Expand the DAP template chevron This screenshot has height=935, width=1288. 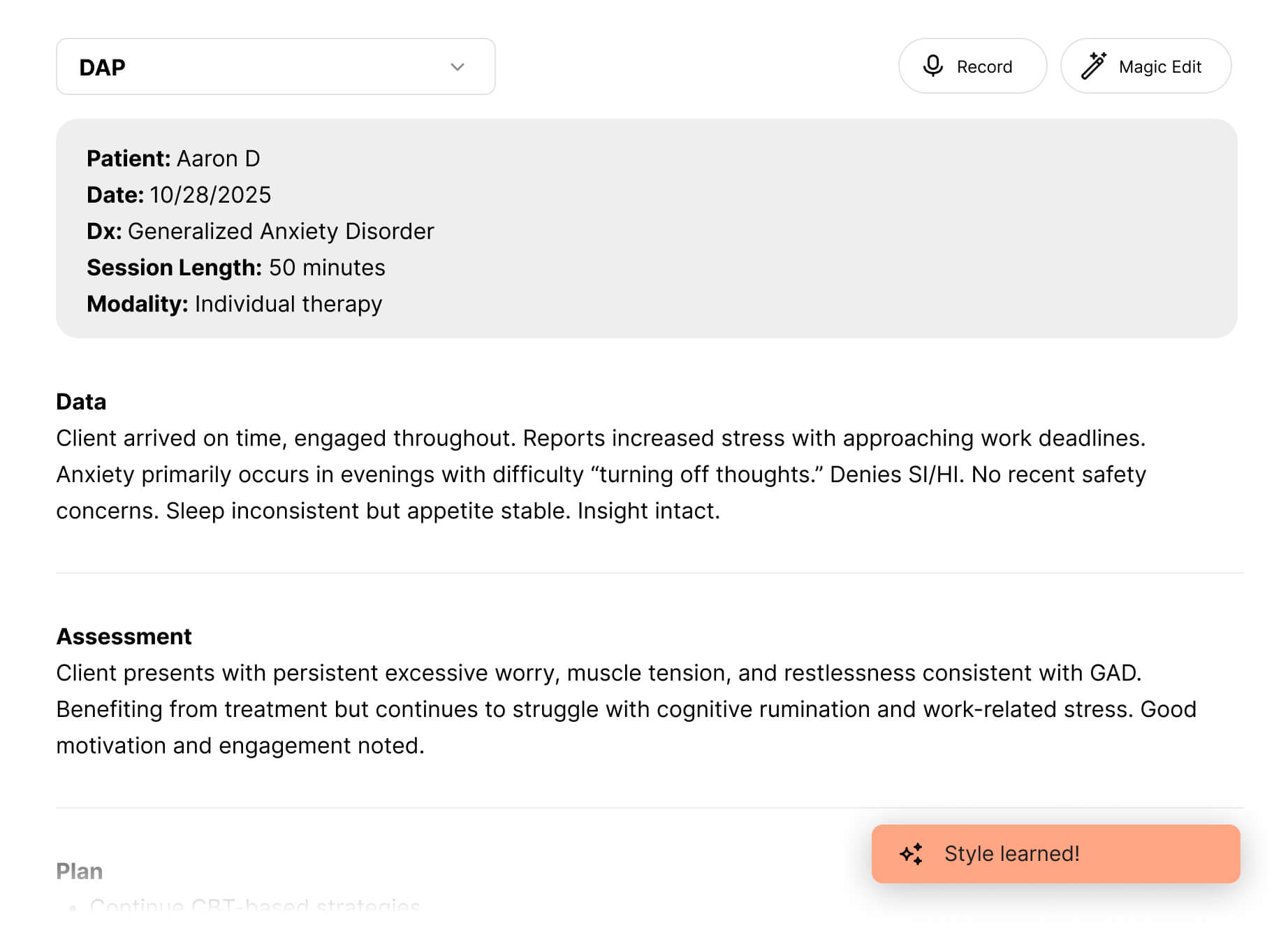click(x=458, y=67)
